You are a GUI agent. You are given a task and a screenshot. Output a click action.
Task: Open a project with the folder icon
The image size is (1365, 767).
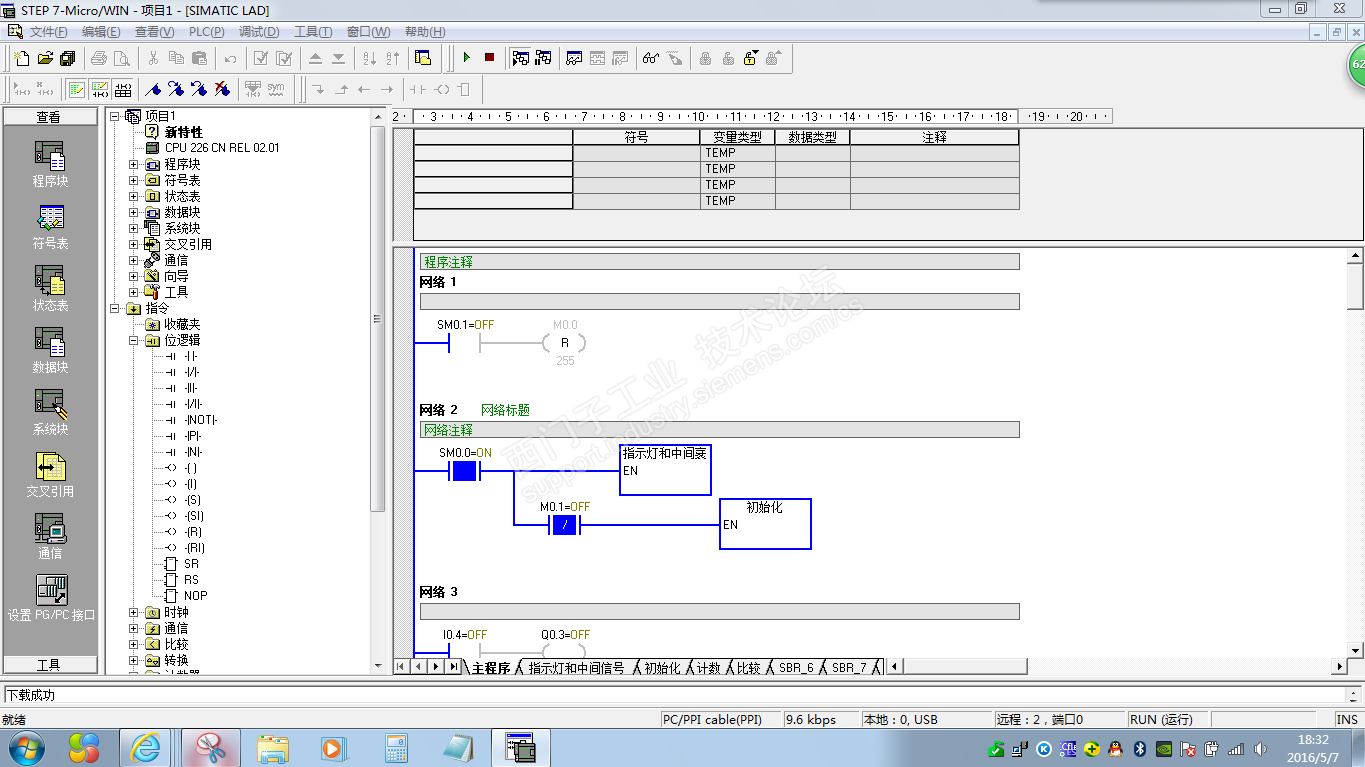click(45, 58)
